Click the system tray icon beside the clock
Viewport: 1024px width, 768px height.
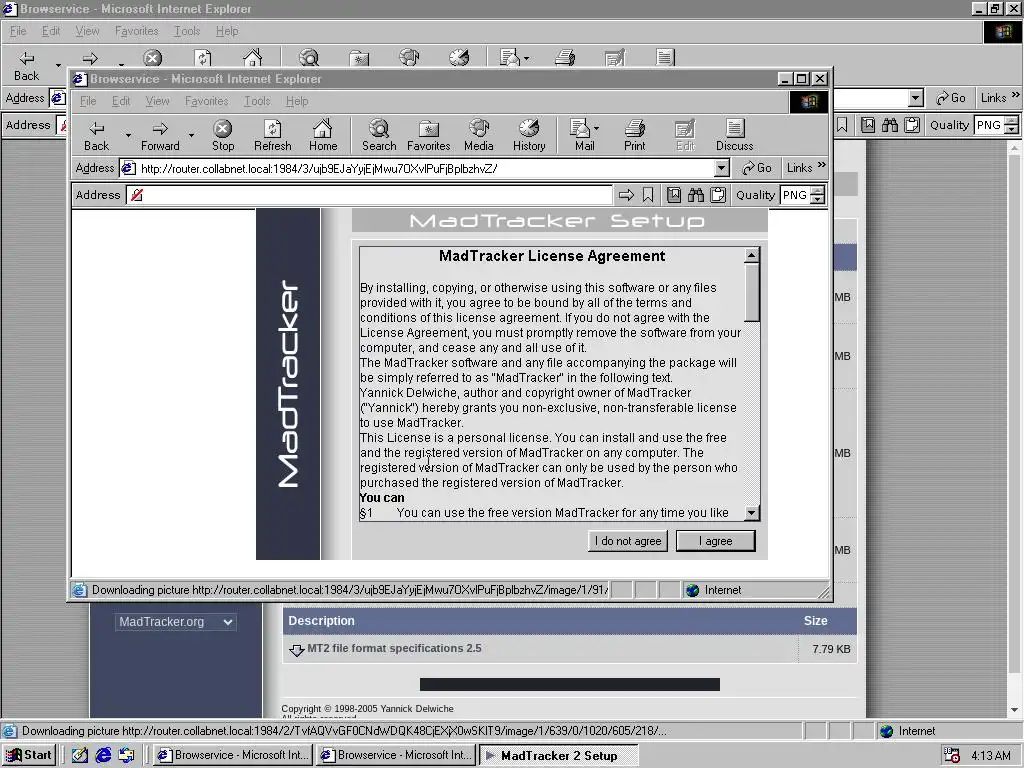pyautogui.click(x=952, y=755)
